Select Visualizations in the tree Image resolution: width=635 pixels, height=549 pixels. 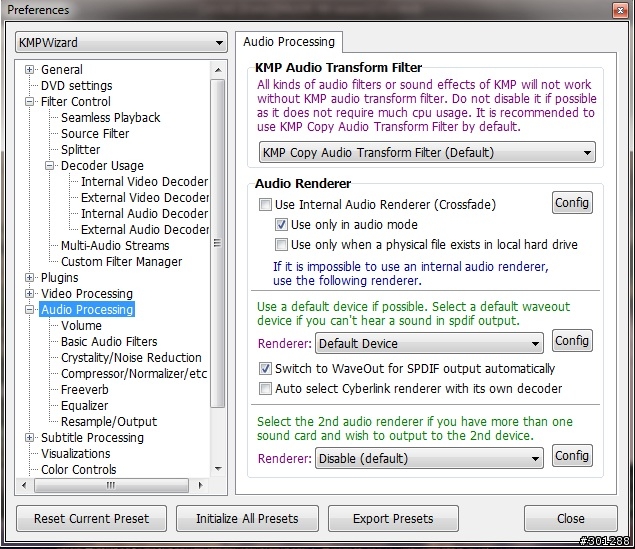[x=76, y=453]
